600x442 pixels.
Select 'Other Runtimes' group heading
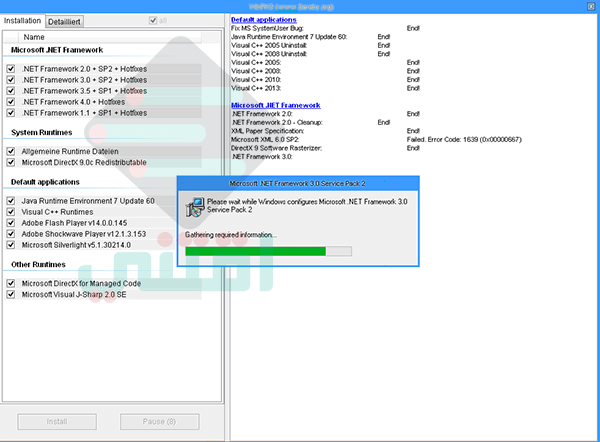pos(38,265)
